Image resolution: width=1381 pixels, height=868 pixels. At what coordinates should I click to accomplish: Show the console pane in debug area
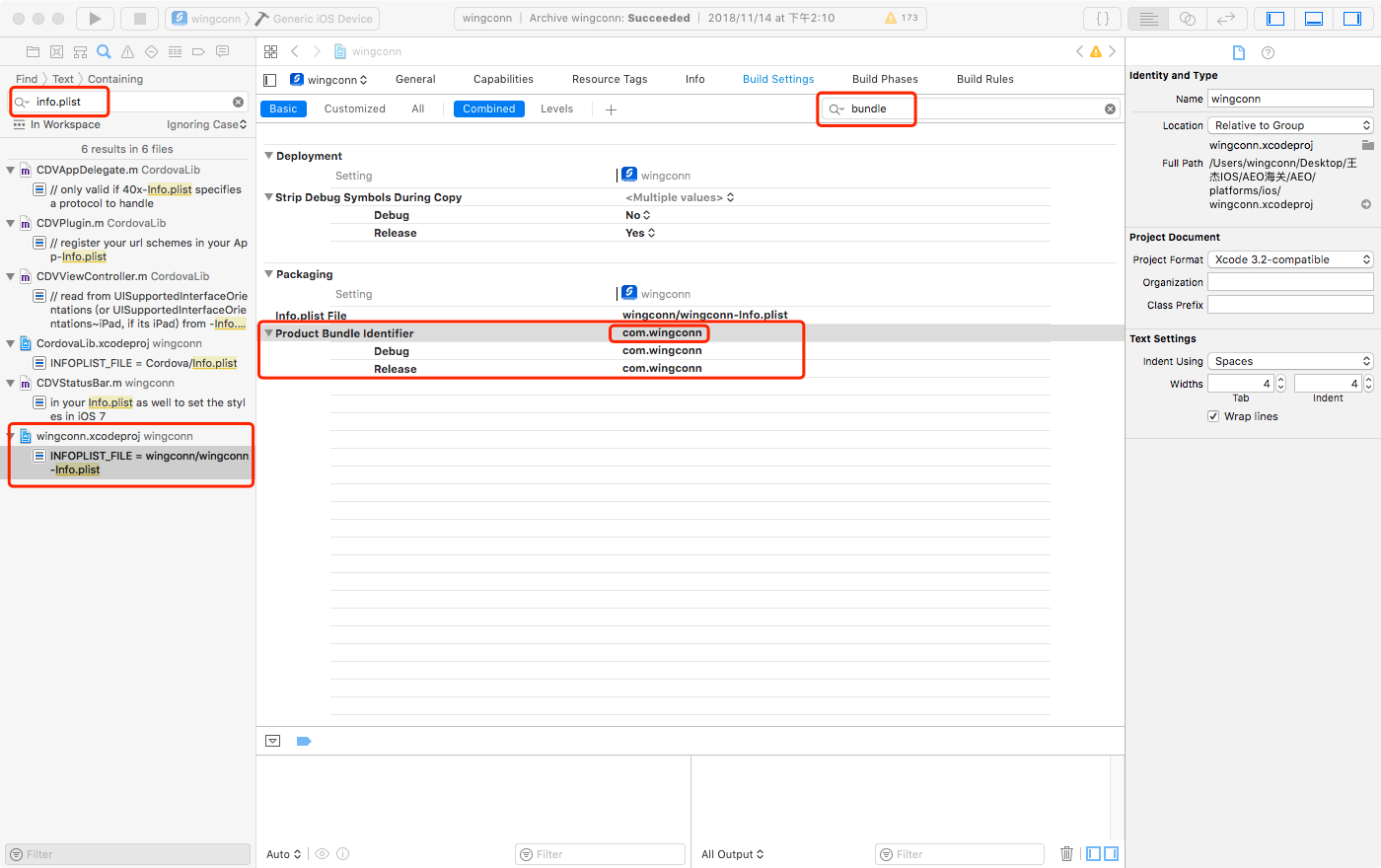(x=1111, y=853)
